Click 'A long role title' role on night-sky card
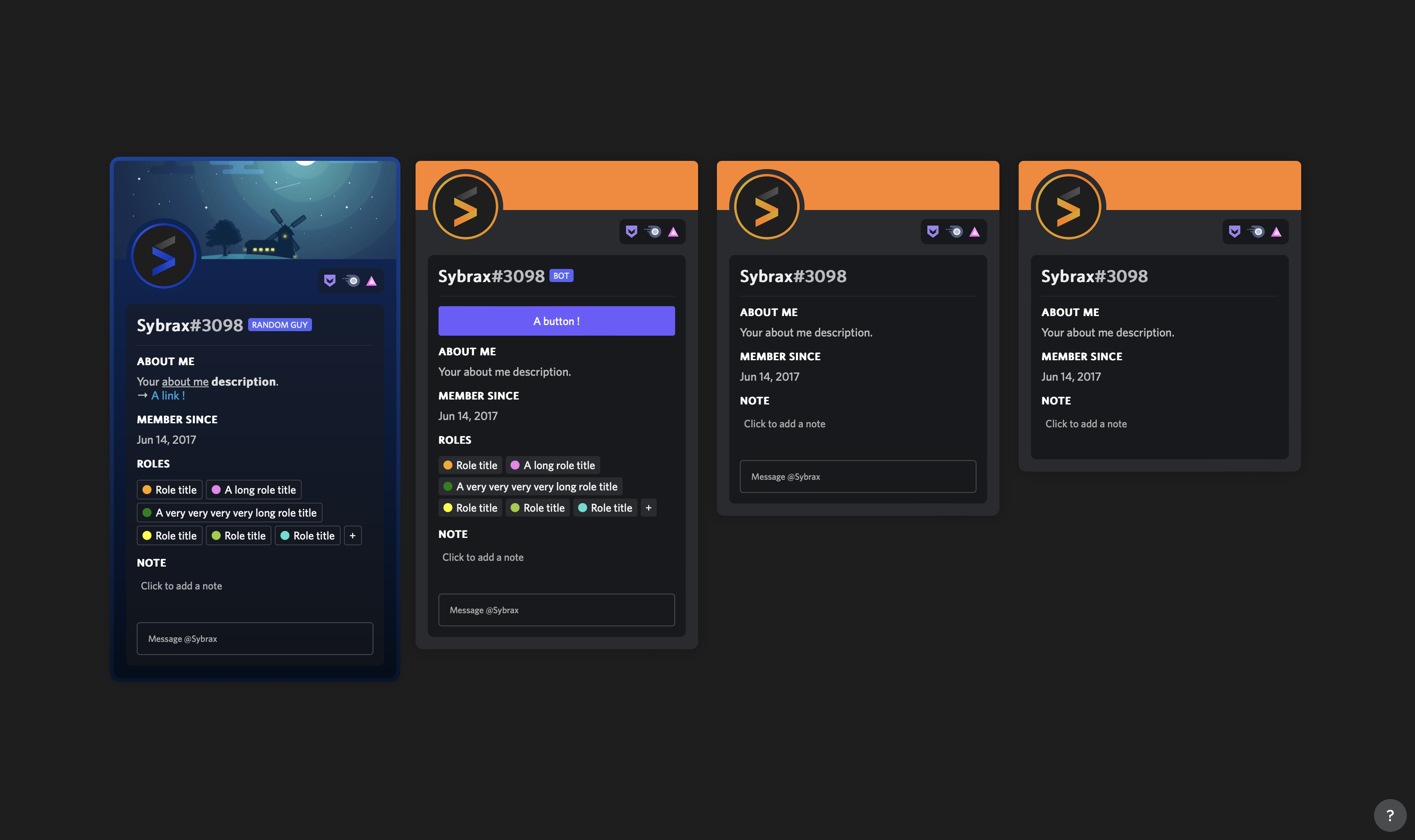1415x840 pixels. (x=253, y=490)
